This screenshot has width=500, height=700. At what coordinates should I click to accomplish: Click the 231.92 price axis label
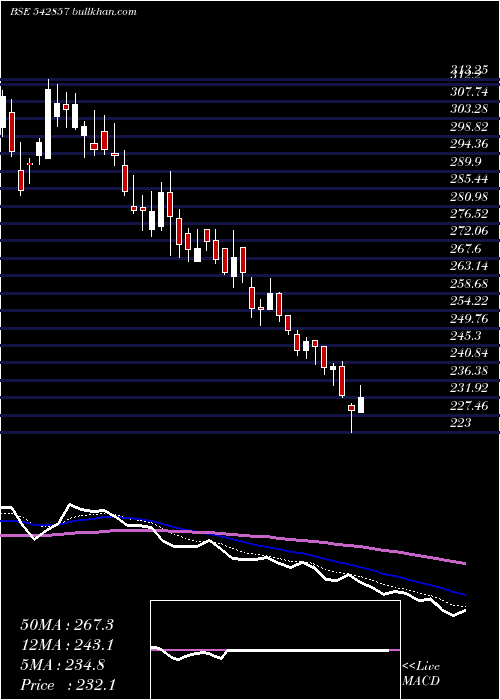469,388
